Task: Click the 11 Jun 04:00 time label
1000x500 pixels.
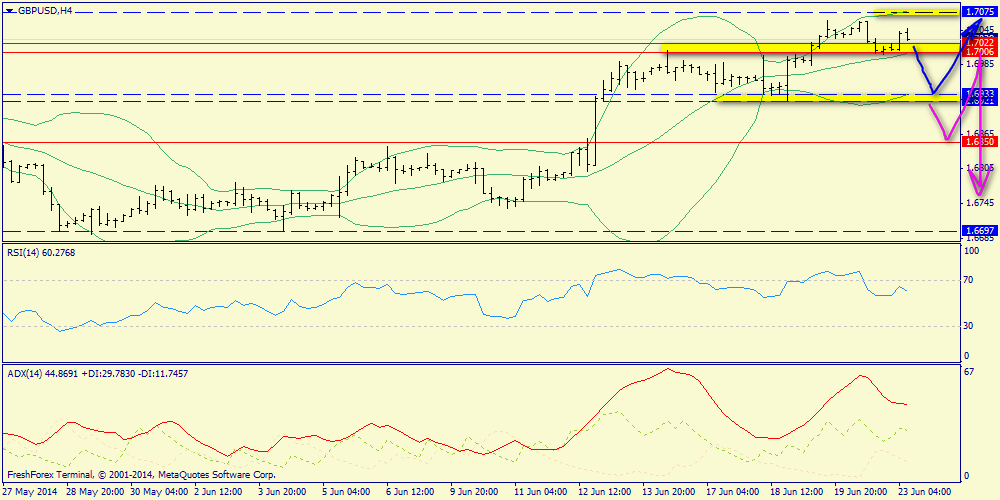Action: pyautogui.click(x=540, y=492)
